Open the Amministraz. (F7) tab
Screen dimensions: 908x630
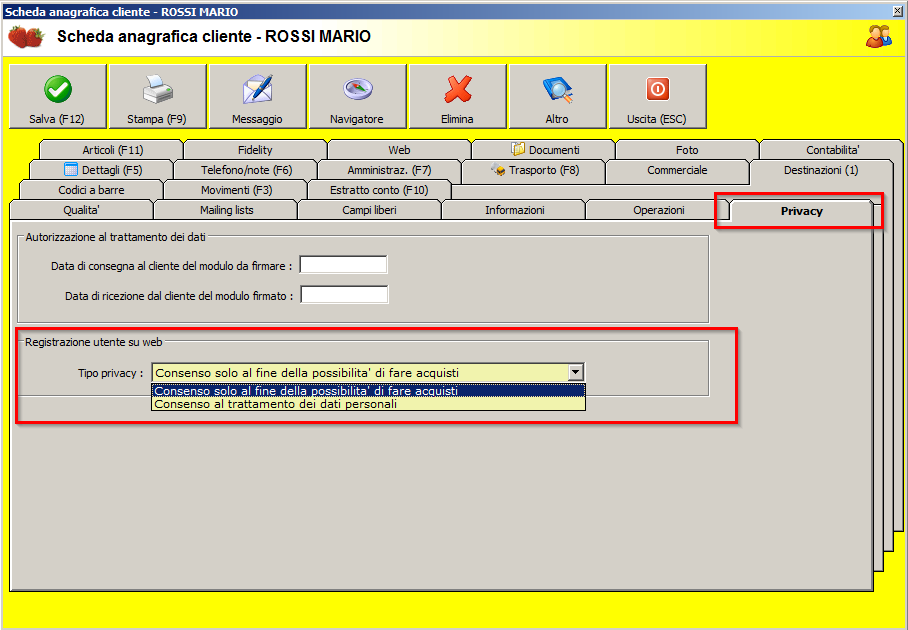tap(389, 170)
